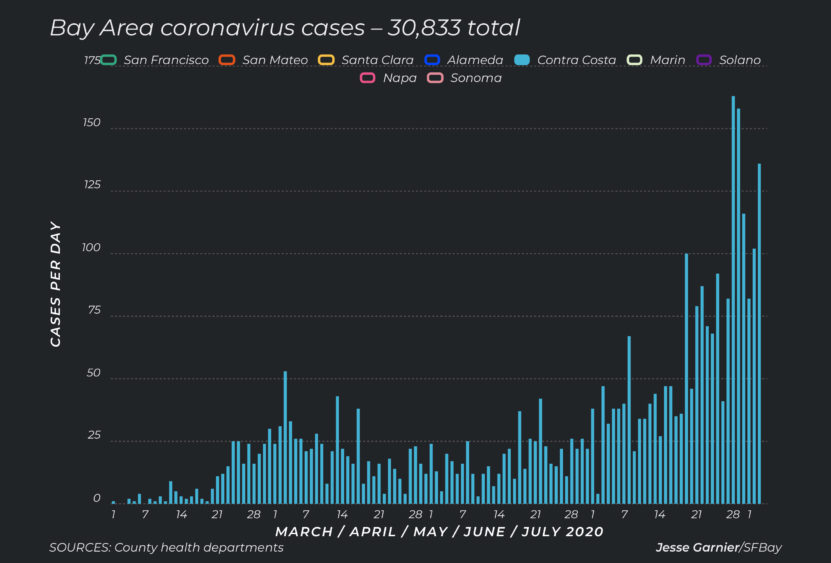Viewport: 831px width, 563px height.
Task: Click the Jesse Garnier/SFBay credit
Action: pos(719,548)
